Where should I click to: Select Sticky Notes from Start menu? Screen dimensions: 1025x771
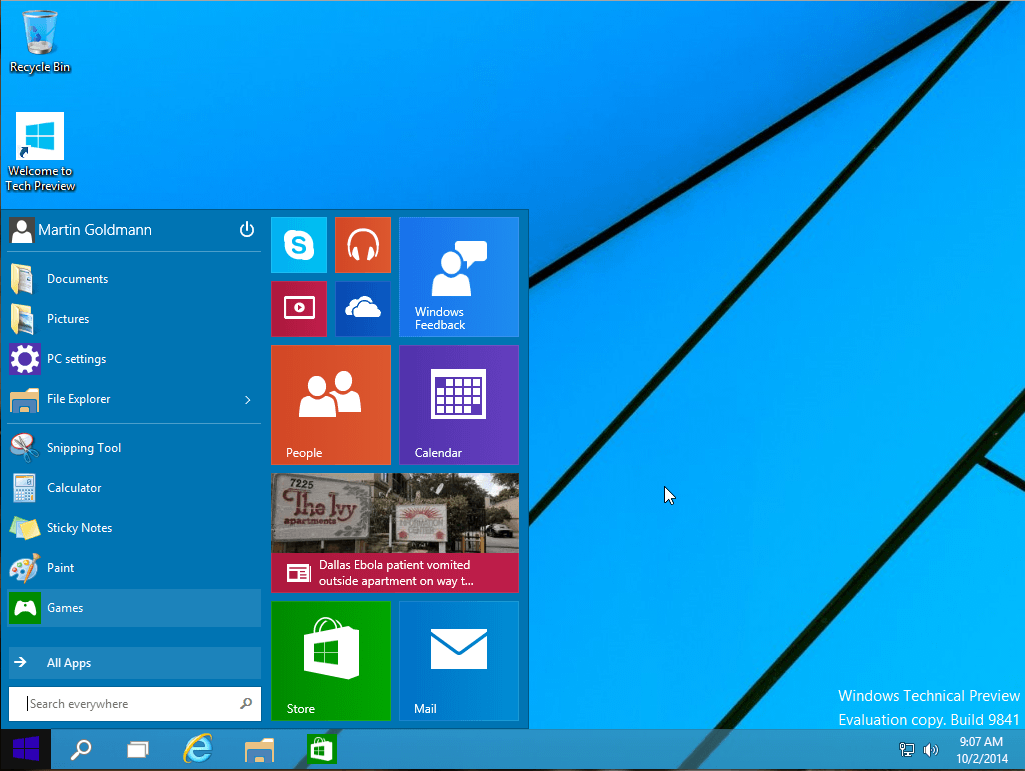pyautogui.click(x=79, y=528)
